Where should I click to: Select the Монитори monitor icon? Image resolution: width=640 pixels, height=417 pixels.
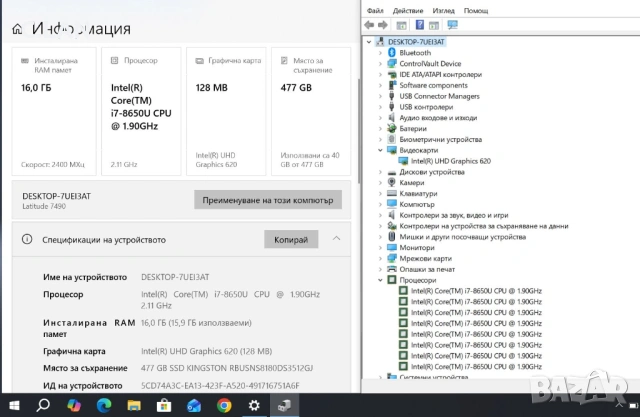point(392,247)
